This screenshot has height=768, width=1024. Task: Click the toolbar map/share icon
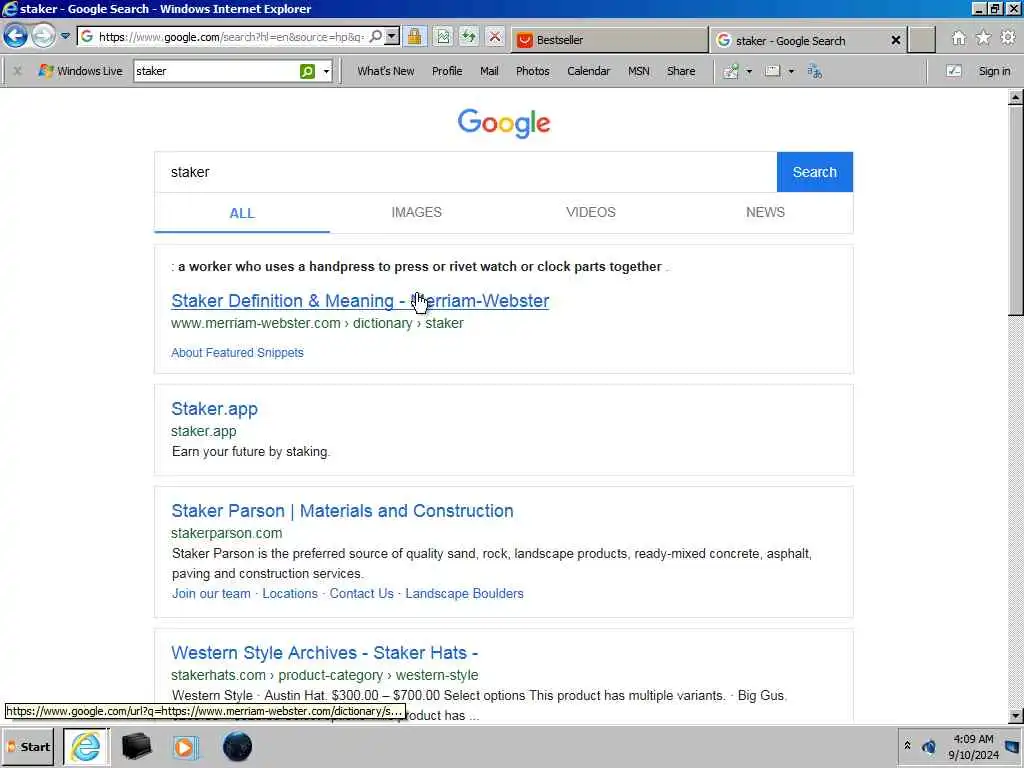731,71
